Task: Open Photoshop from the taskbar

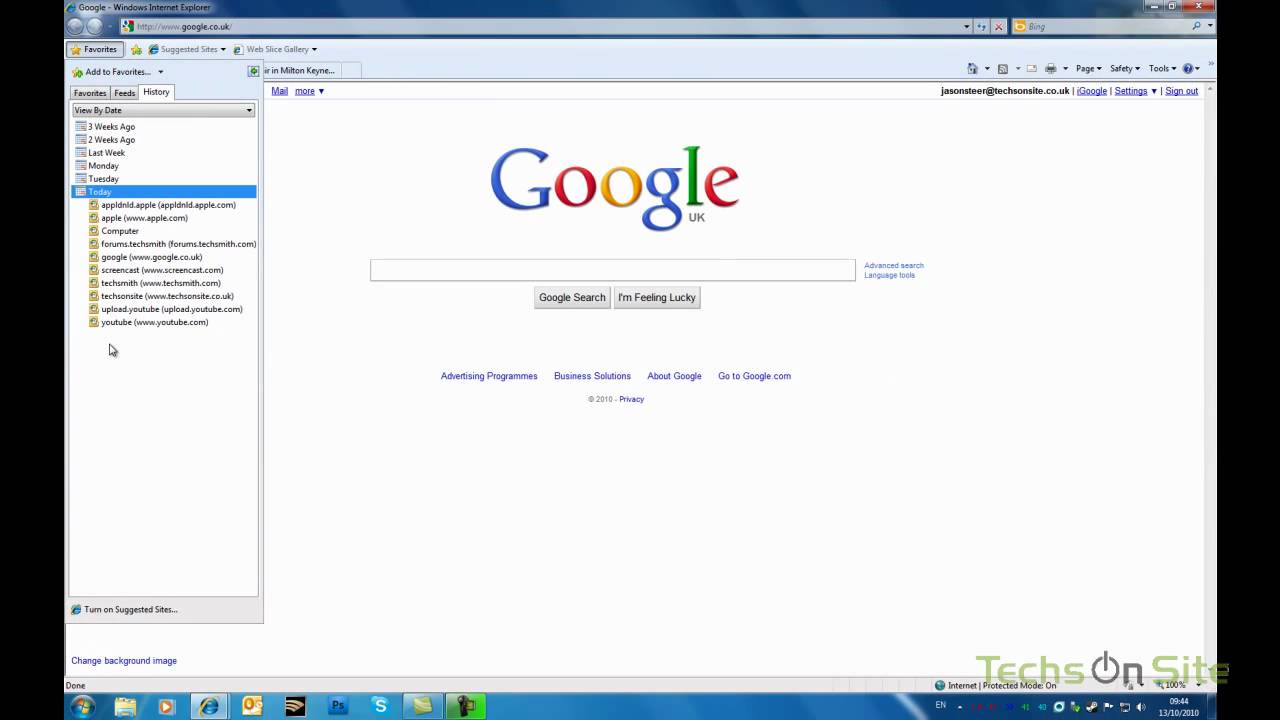Action: click(338, 706)
